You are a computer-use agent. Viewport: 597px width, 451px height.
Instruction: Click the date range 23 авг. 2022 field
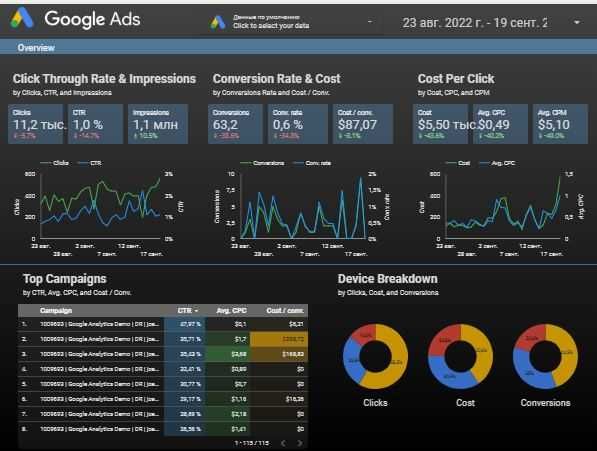475,23
